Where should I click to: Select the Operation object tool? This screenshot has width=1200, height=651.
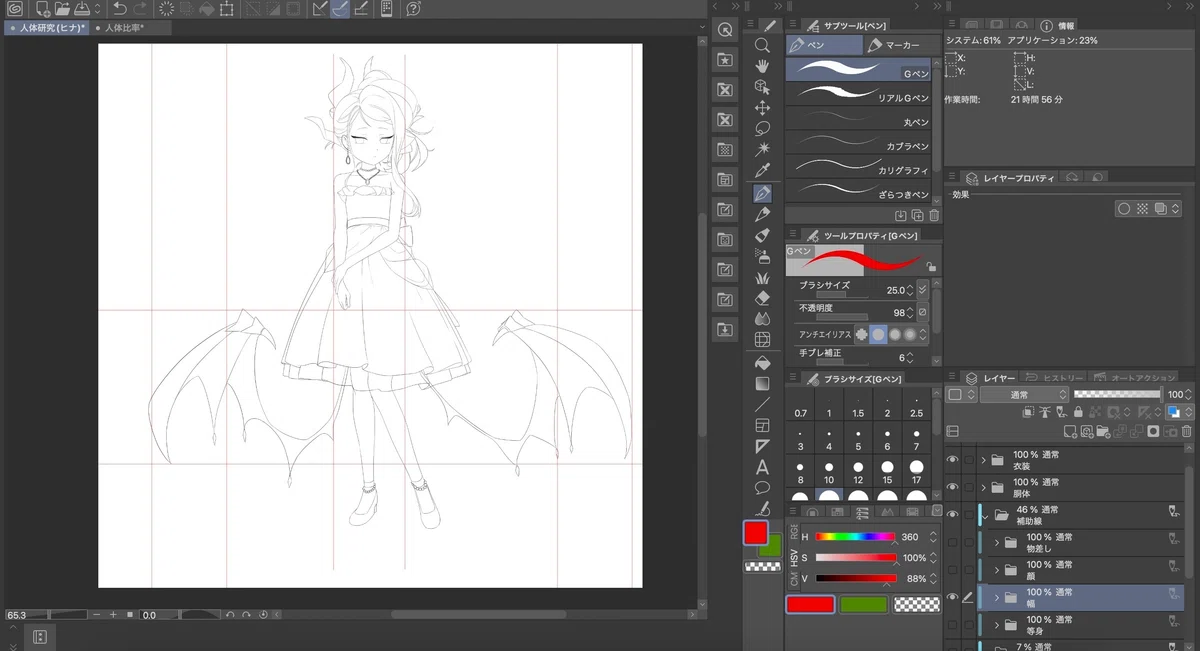pyautogui.click(x=762, y=87)
